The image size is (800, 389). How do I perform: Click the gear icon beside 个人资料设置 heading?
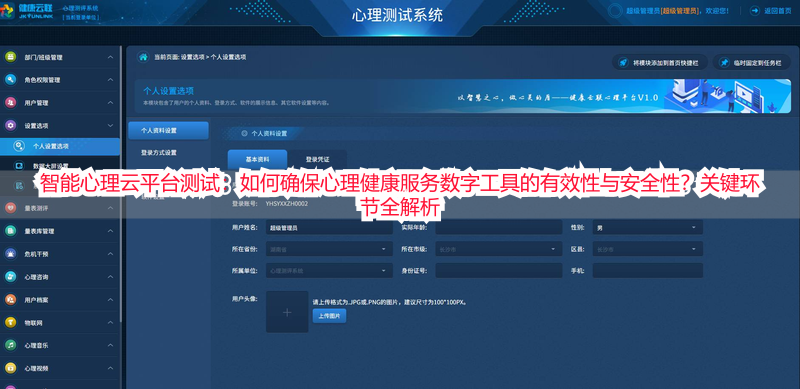pos(244,133)
